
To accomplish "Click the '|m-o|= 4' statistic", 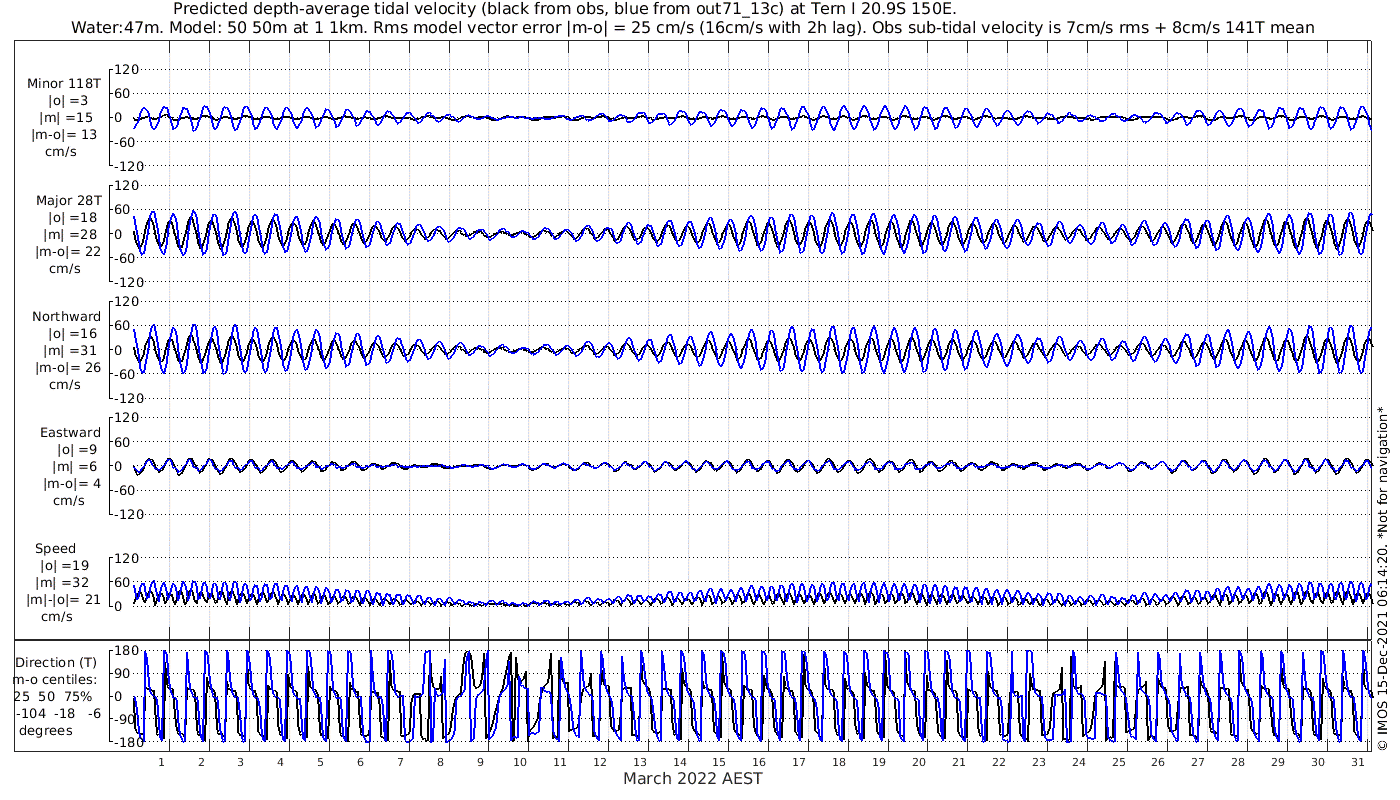I will pyautogui.click(x=71, y=483).
